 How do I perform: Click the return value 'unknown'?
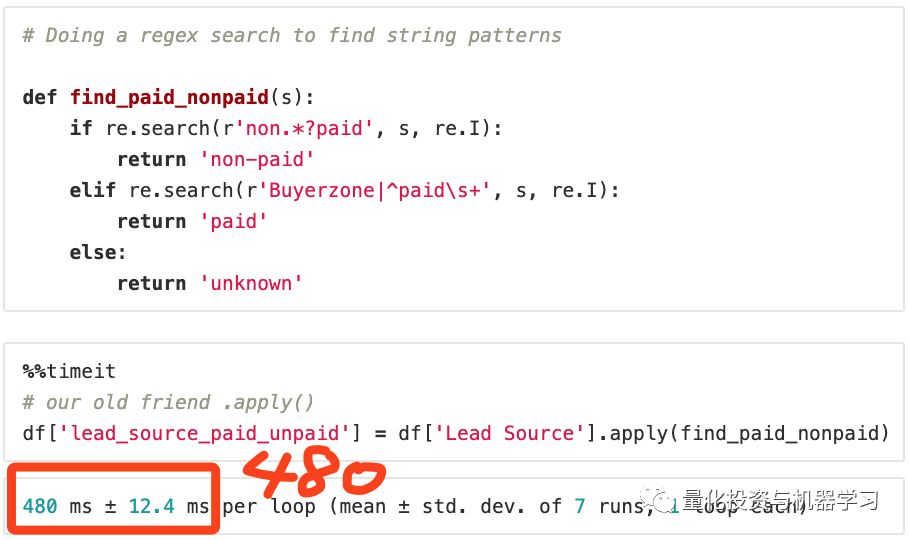[251, 283]
